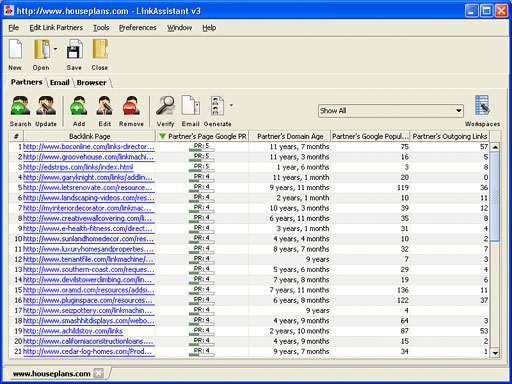
Task: Open the landscaping-videos.com backlink
Action: tap(89, 198)
